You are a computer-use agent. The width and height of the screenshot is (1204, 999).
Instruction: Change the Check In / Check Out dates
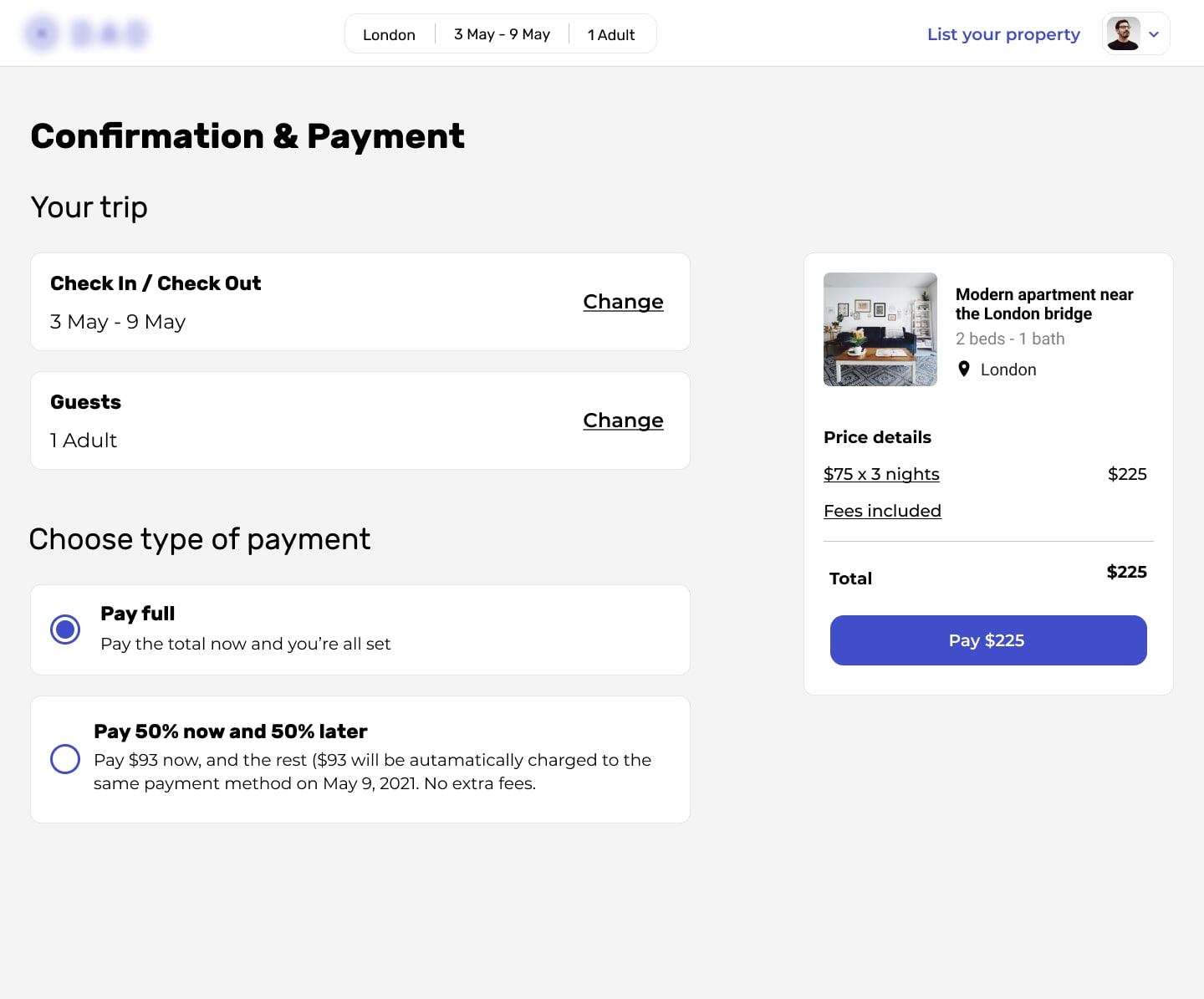click(623, 302)
